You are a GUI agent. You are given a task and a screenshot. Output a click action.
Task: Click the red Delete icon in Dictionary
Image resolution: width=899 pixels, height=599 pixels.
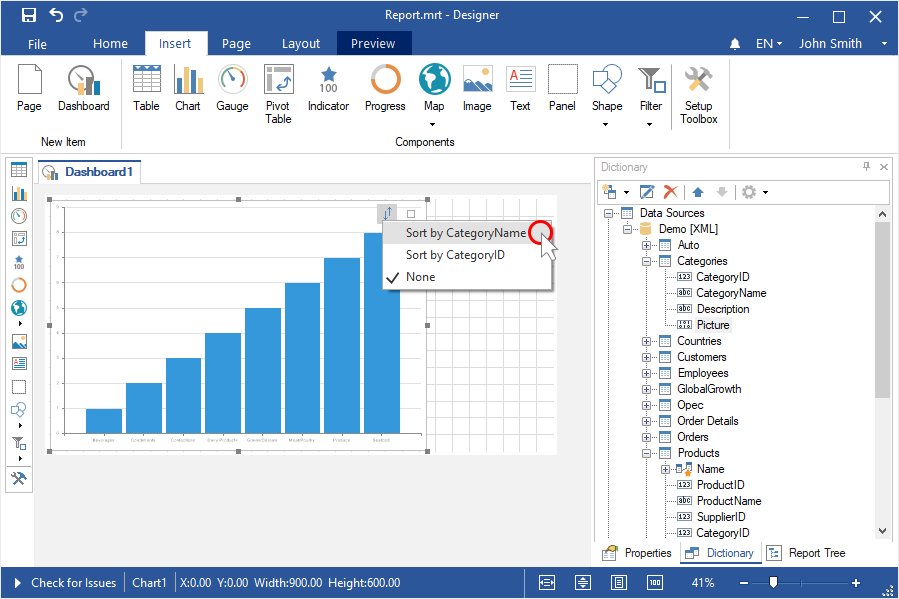tap(671, 191)
